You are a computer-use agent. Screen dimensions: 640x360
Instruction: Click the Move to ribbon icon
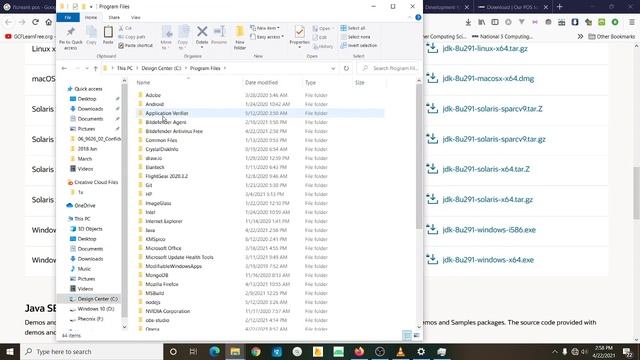pos(166,38)
